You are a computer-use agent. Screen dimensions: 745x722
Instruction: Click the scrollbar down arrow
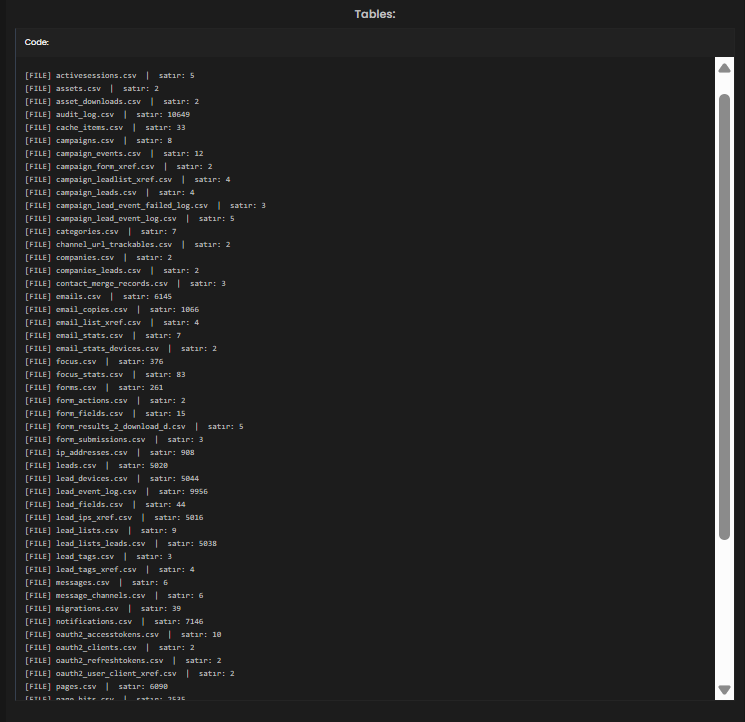724,690
